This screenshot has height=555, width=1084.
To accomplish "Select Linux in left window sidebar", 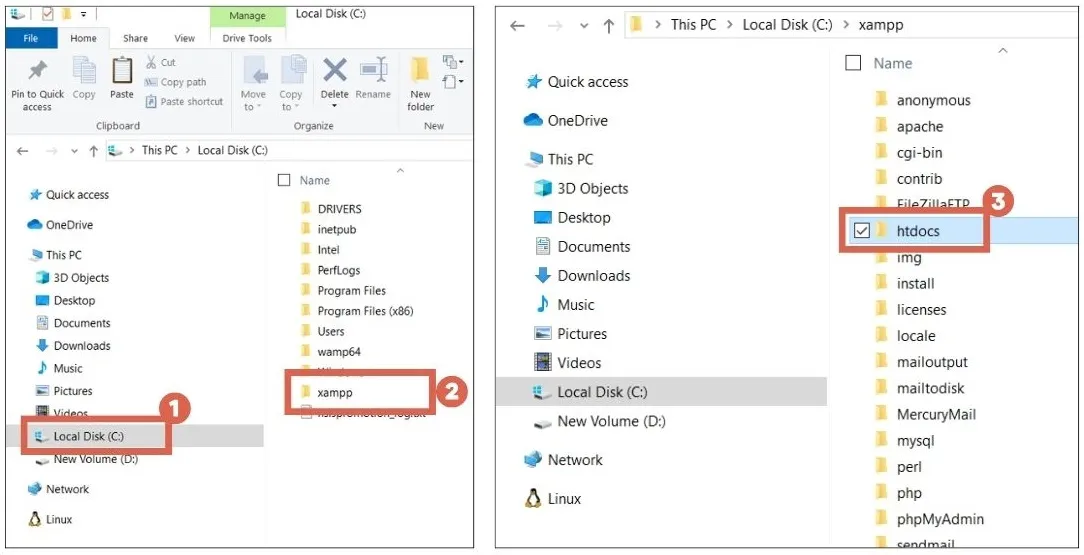I will pos(50,520).
